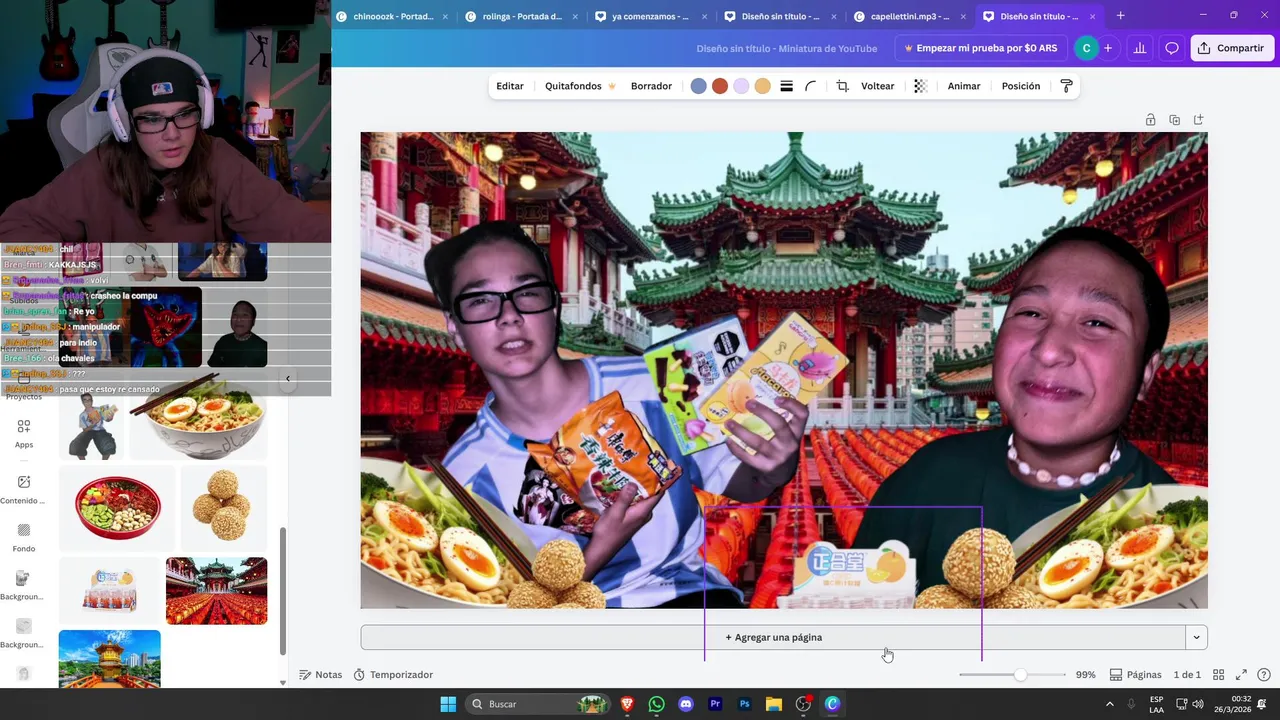
Task: Open corner rounding option
Action: tap(811, 86)
